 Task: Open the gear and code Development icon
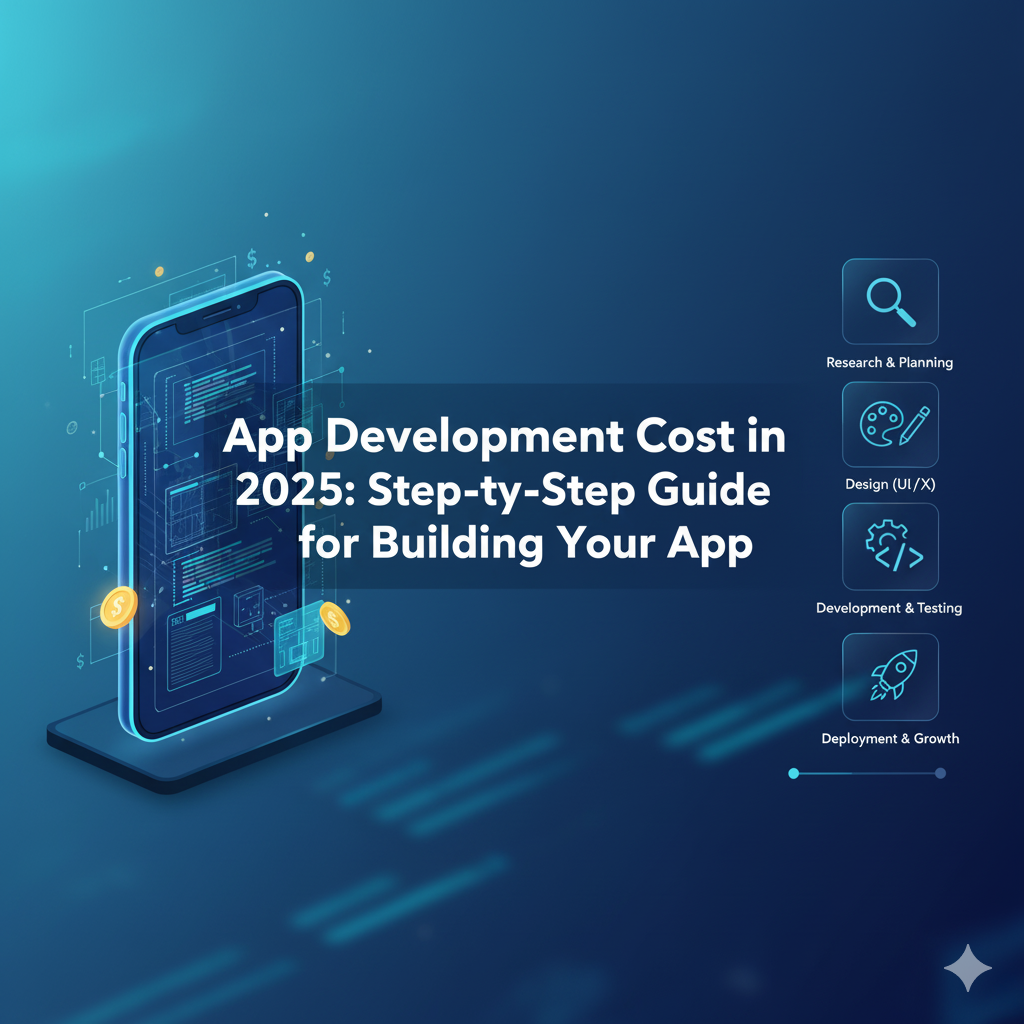coord(890,547)
